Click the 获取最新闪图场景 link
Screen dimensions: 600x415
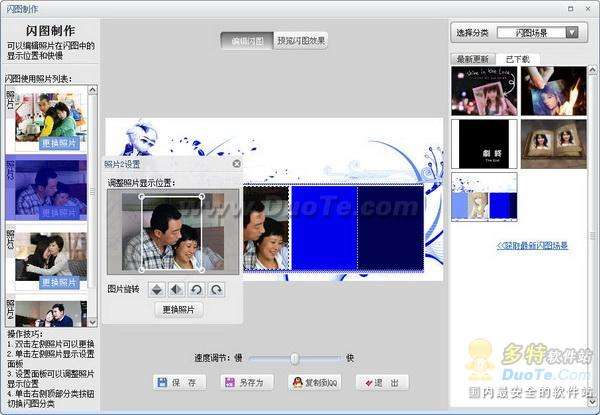point(532,246)
